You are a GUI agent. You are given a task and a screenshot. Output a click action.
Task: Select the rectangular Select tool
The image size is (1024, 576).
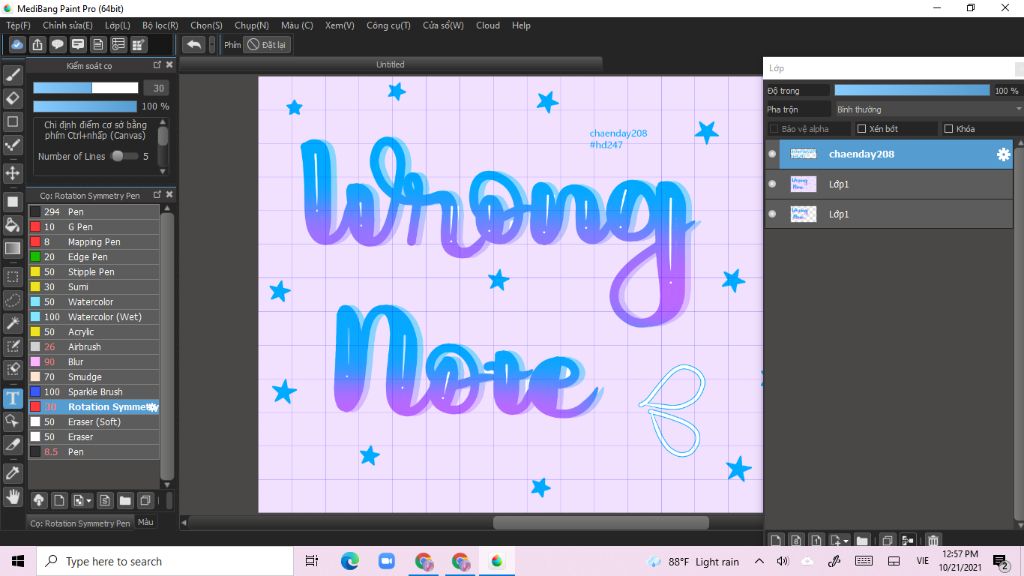tap(13, 277)
